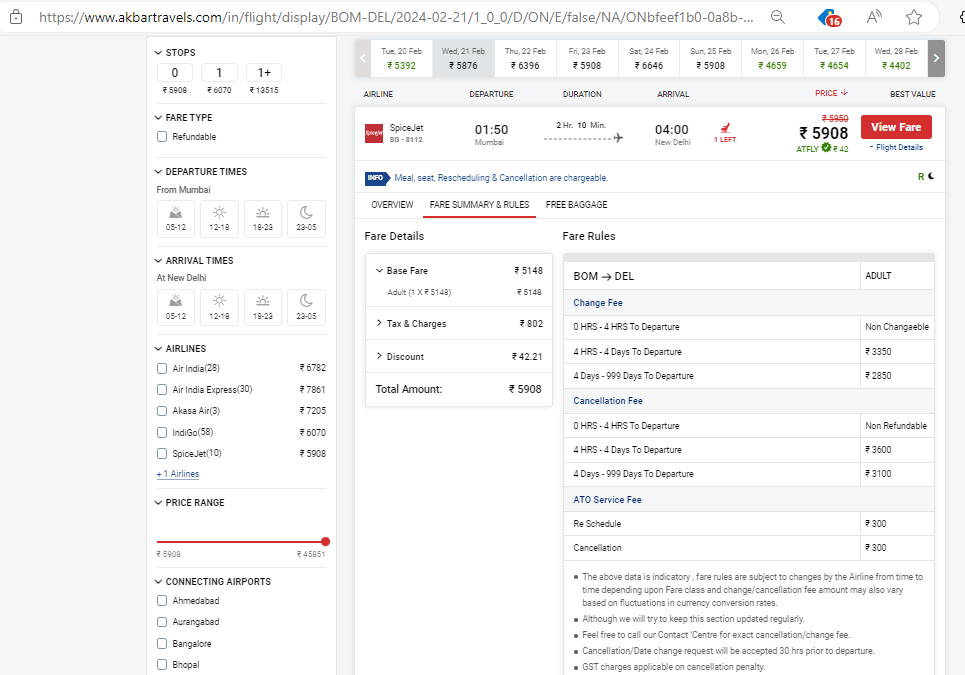This screenshot has width=965, height=675.
Task: Tick the IndiGo airline filter checkbox
Action: click(162, 432)
